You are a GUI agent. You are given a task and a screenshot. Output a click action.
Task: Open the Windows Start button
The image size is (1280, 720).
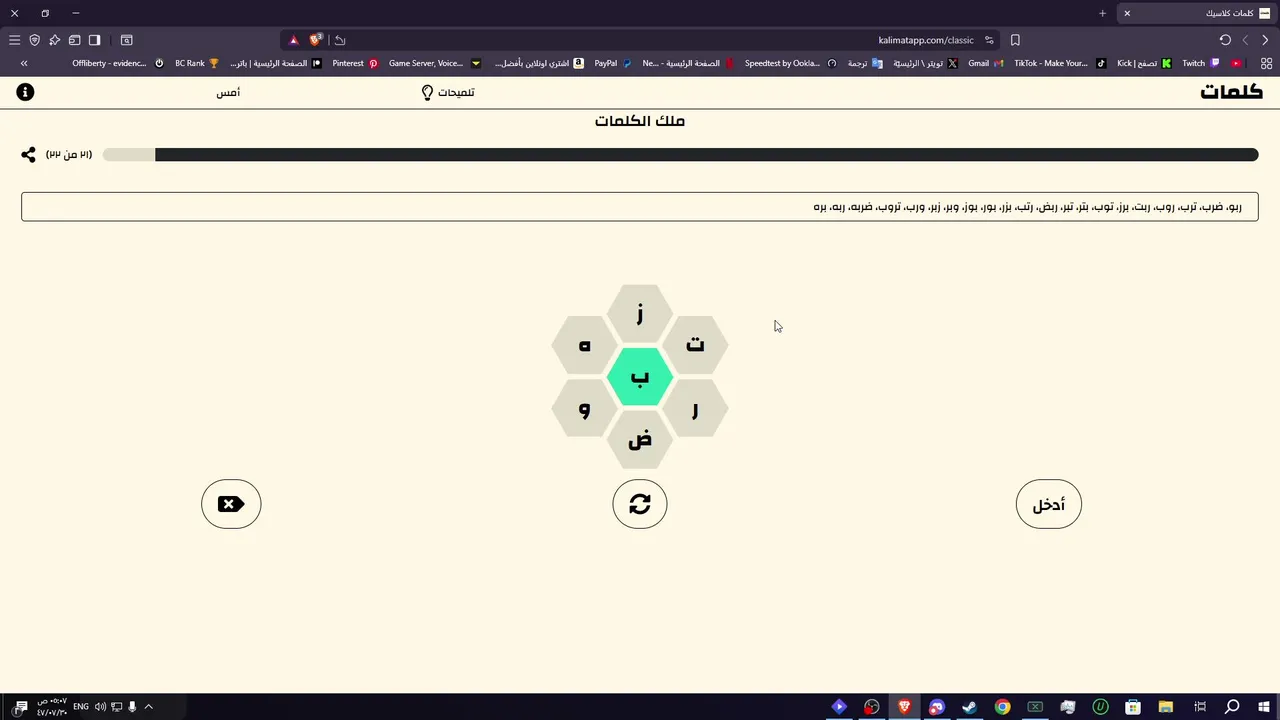pos(1265,707)
